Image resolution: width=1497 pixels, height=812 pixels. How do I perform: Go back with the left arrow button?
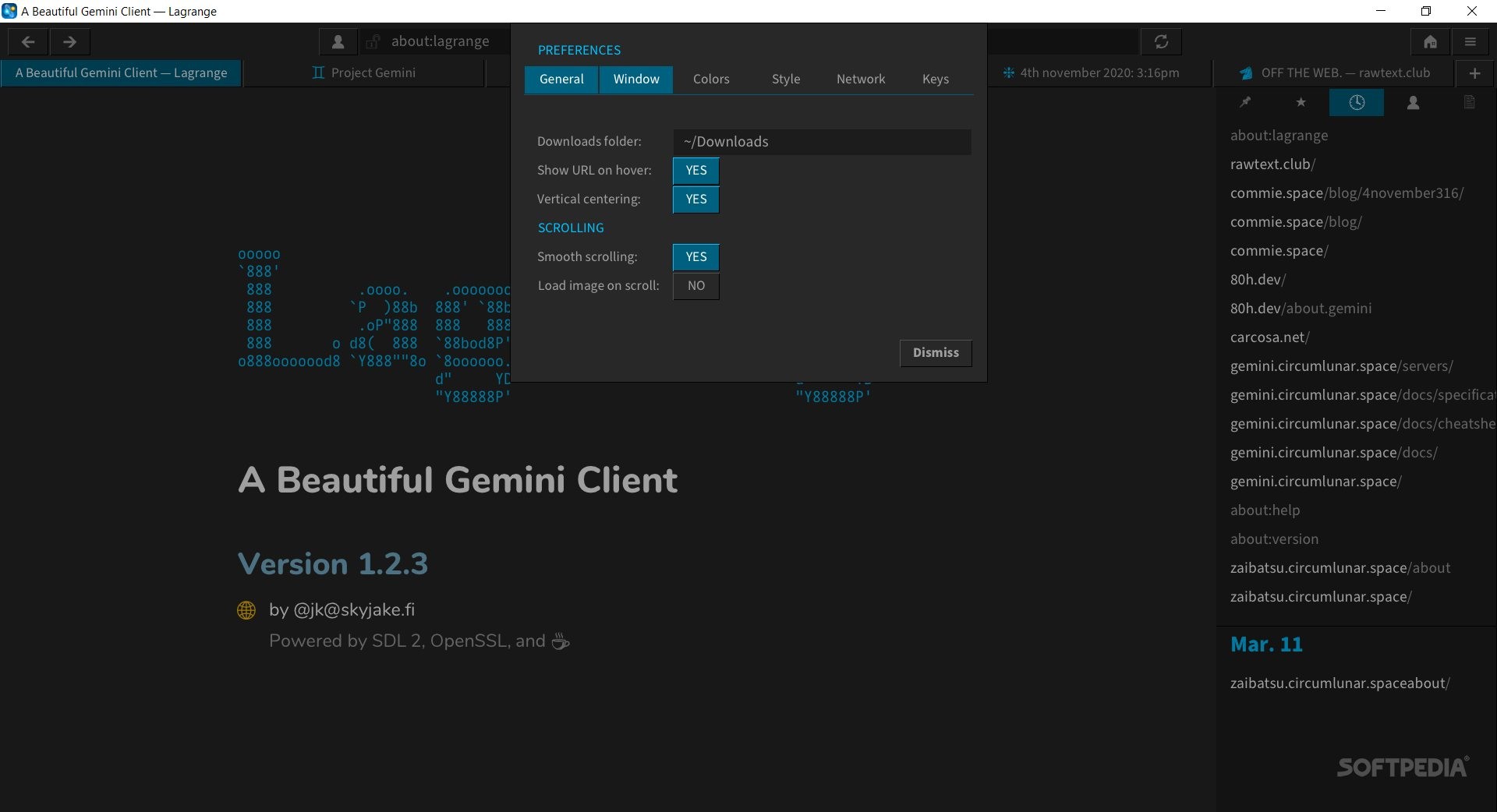(28, 42)
